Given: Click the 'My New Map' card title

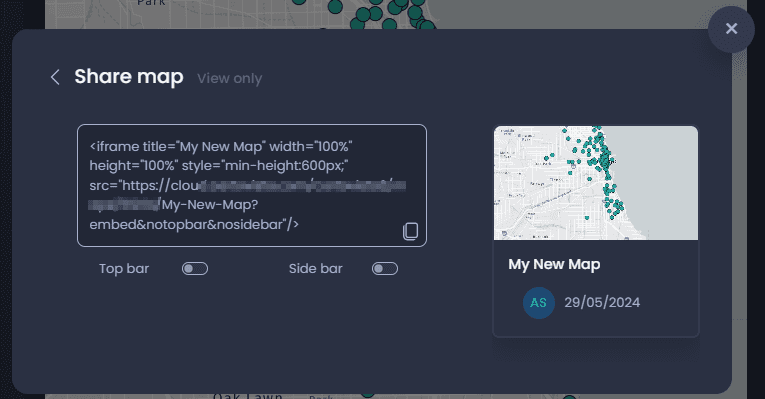Looking at the screenshot, I should (x=554, y=264).
